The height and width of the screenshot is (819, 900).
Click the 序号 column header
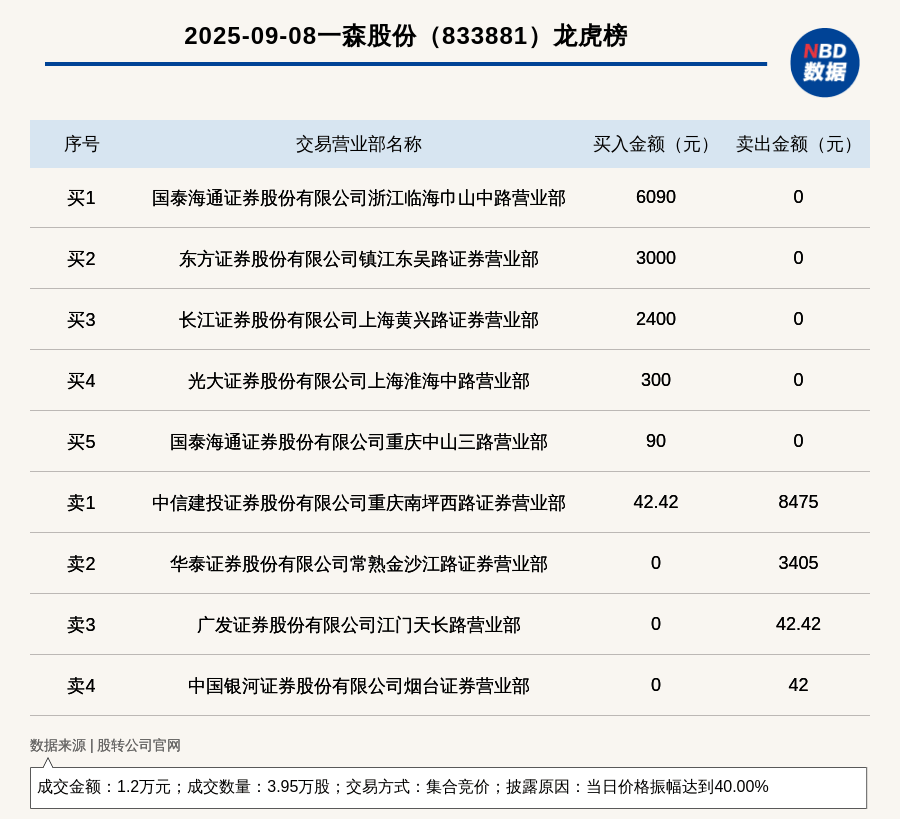coord(82,144)
